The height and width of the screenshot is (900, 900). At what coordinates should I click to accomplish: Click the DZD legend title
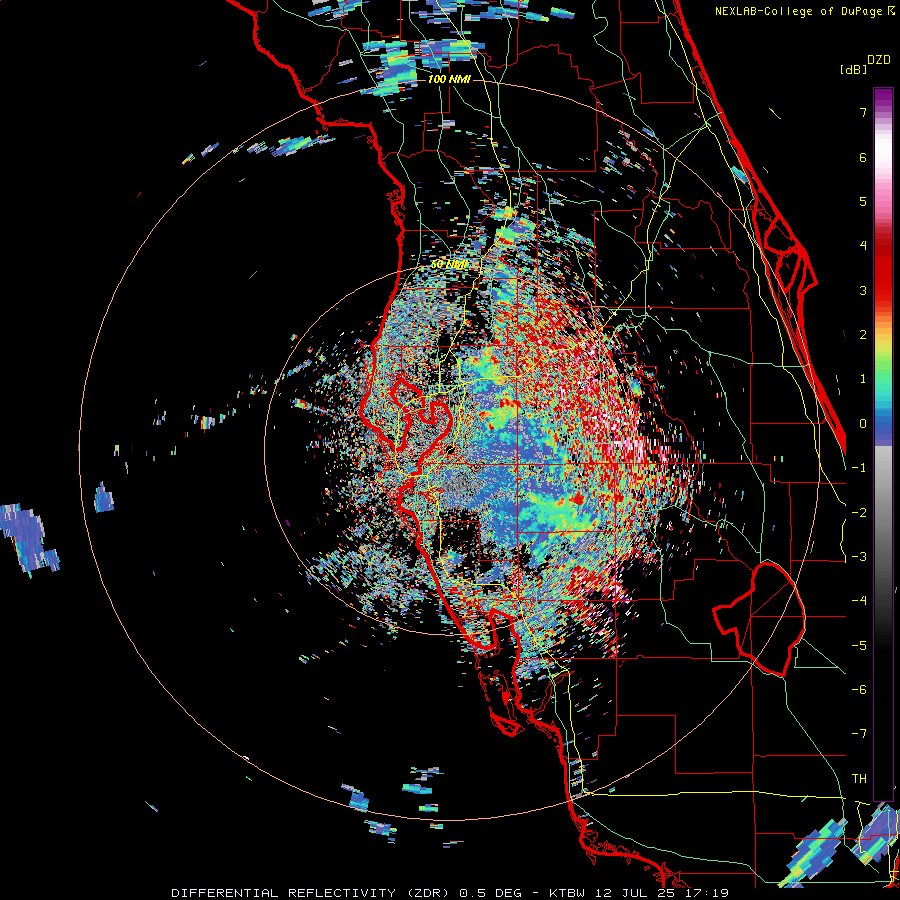pyautogui.click(x=879, y=60)
